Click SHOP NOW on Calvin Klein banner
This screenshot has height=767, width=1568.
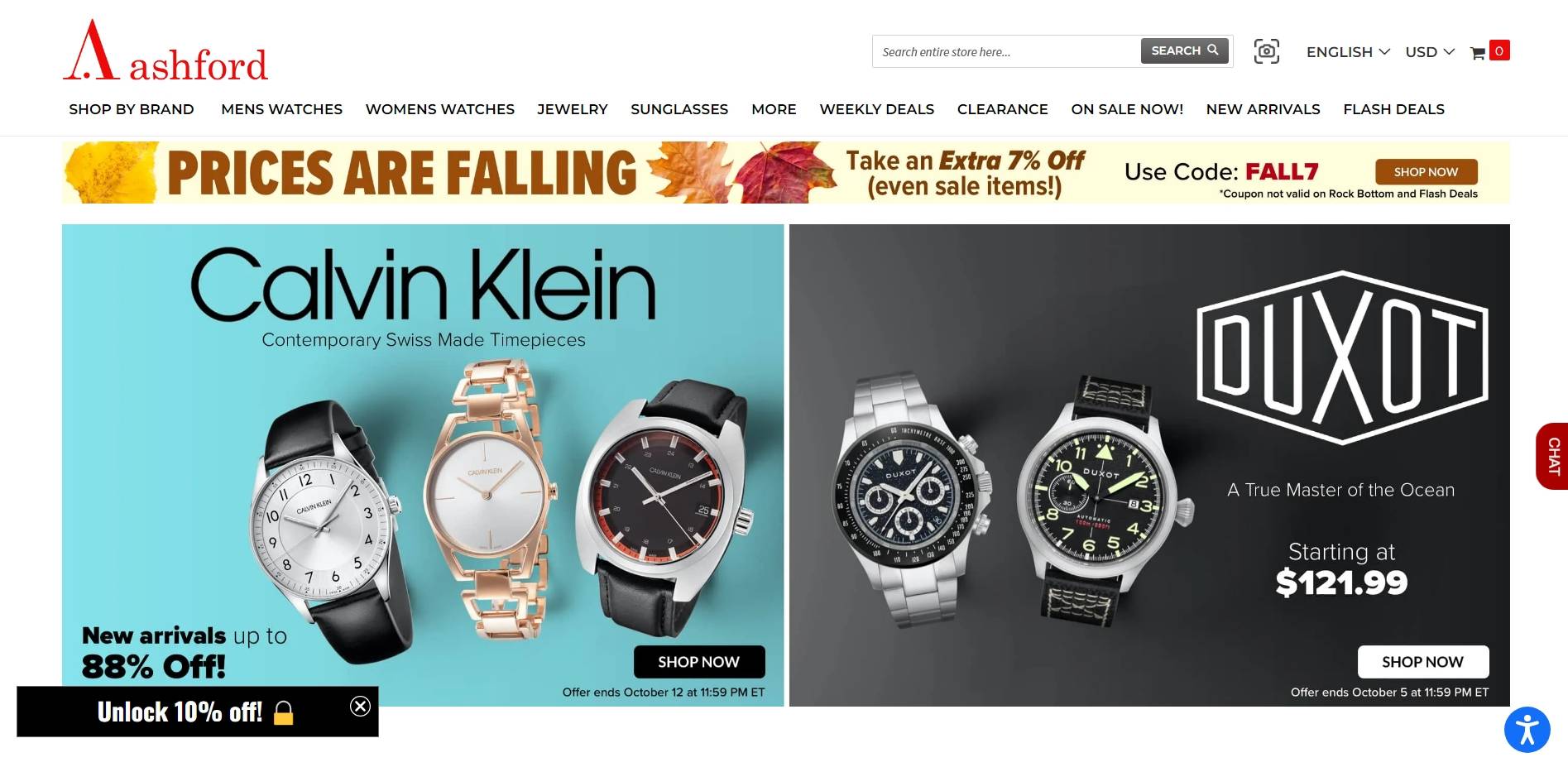(x=699, y=662)
